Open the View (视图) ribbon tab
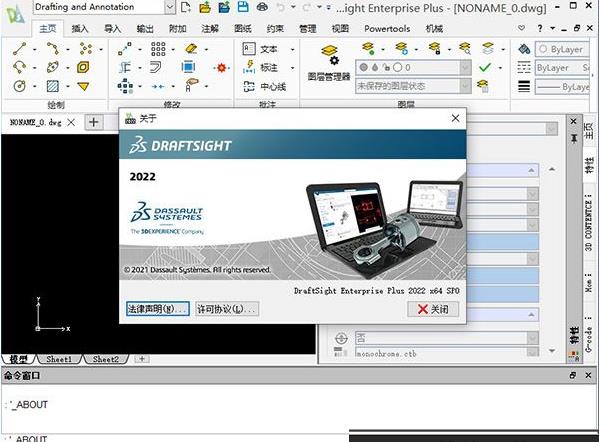599x442 pixels. click(340, 28)
